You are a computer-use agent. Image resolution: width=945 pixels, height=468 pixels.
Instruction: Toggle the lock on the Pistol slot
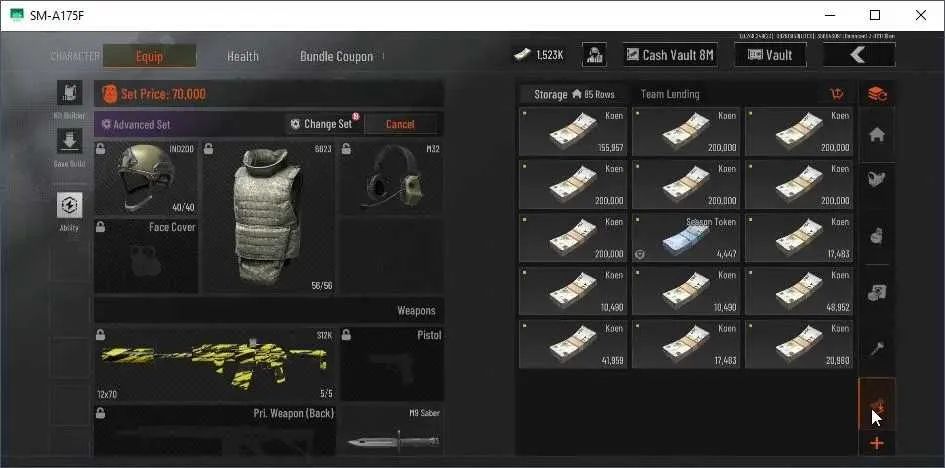click(346, 334)
